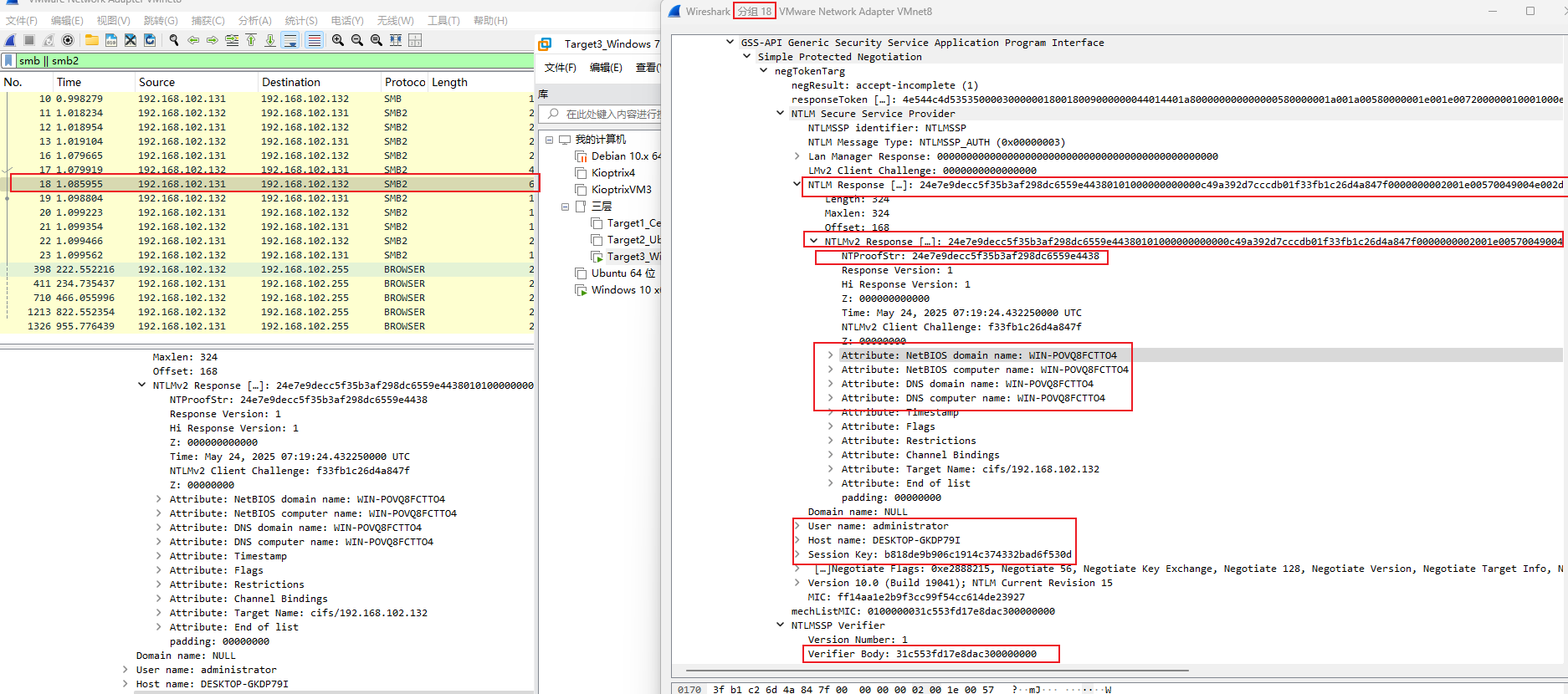Click Verifier Body line
This screenshot has height=694, width=1568.
click(922, 654)
